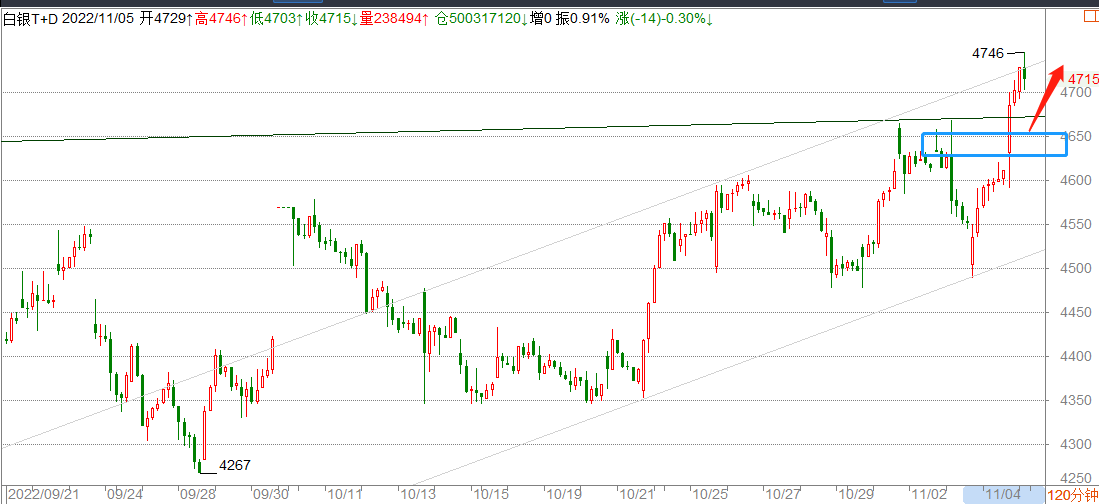
Task: Click the 开4729 opening price value
Action: tap(164, 19)
